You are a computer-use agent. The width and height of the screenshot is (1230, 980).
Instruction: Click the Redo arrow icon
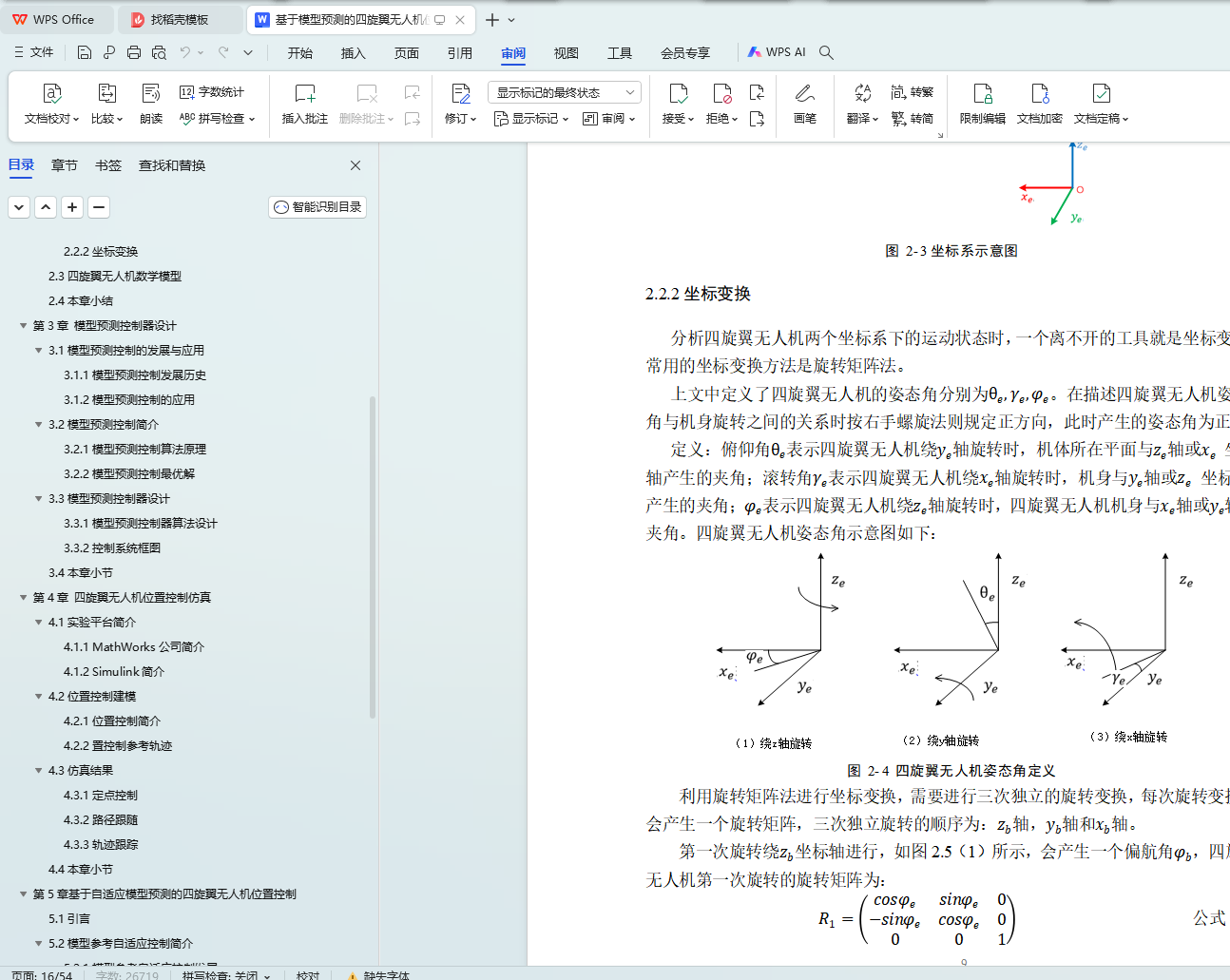(223, 52)
